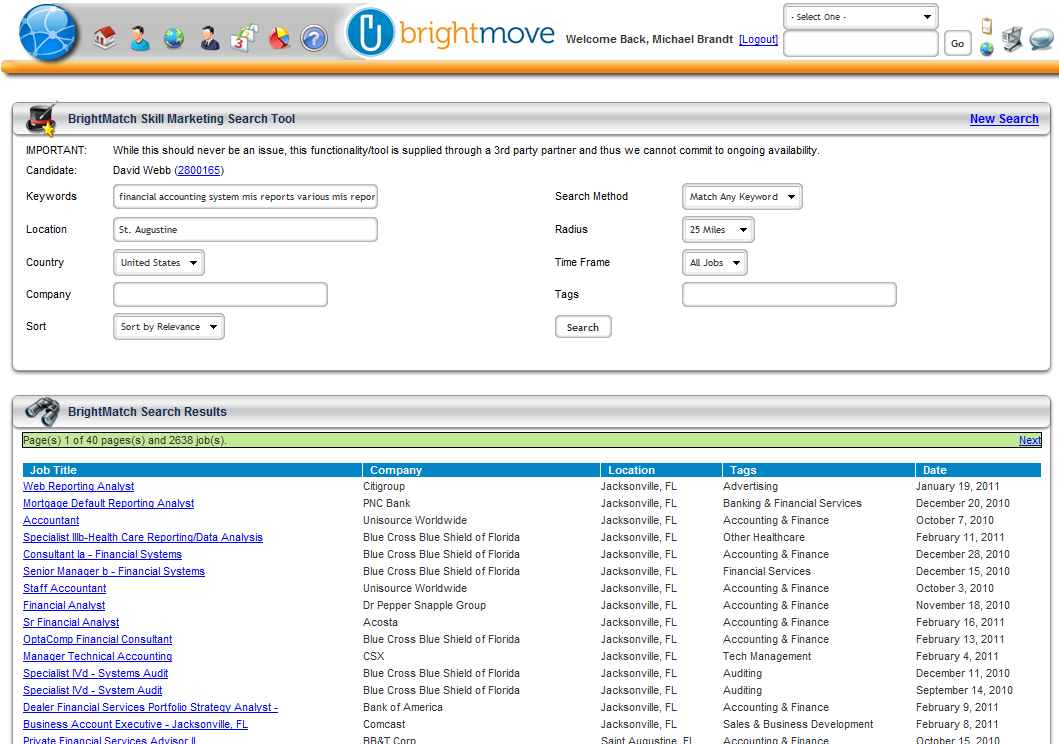Click the Bank of America company cell
The image size is (1059, 744).
pos(403,707)
